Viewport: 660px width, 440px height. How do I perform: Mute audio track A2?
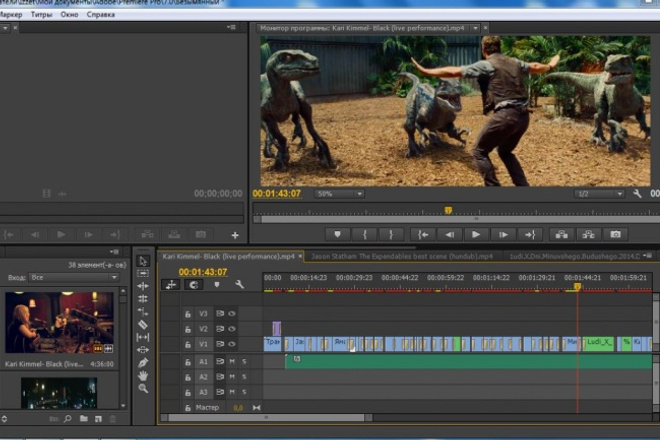(232, 376)
